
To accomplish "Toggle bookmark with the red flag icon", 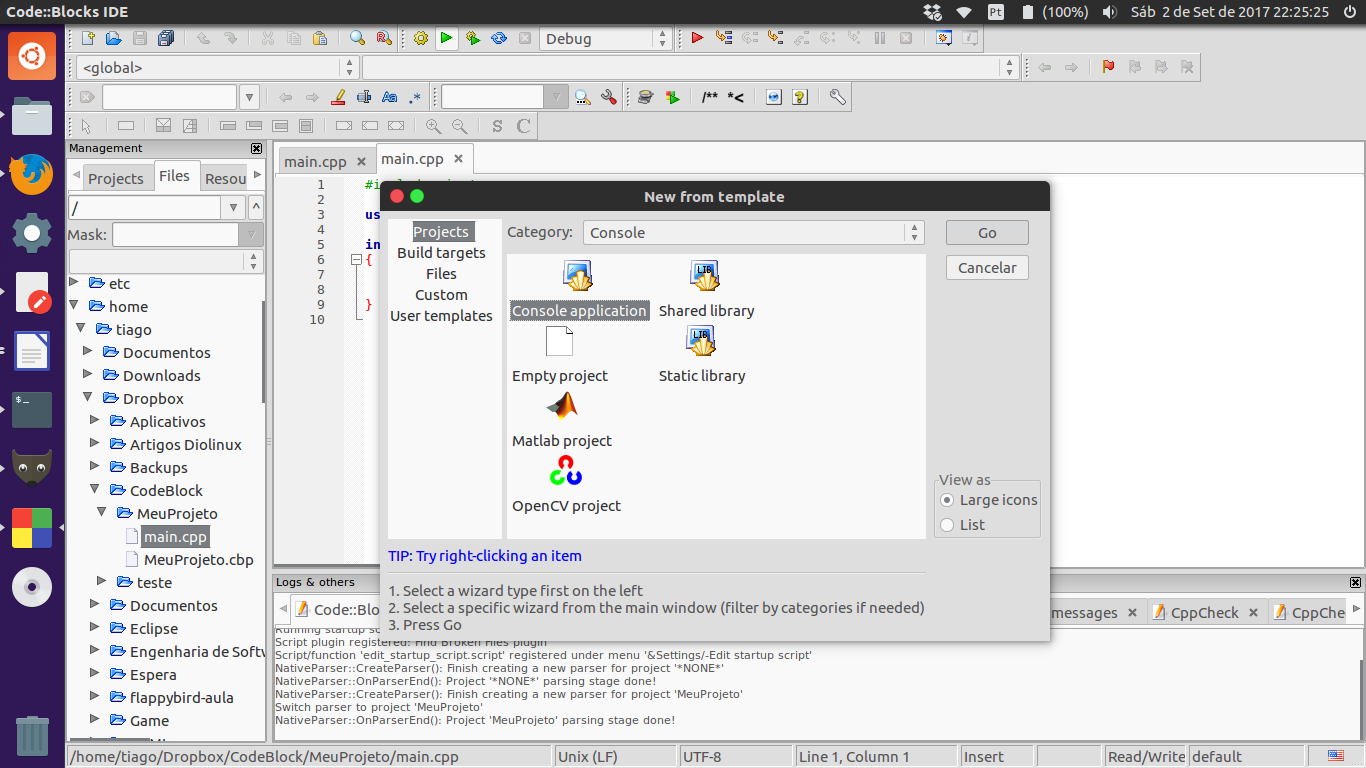I will tap(1108, 67).
